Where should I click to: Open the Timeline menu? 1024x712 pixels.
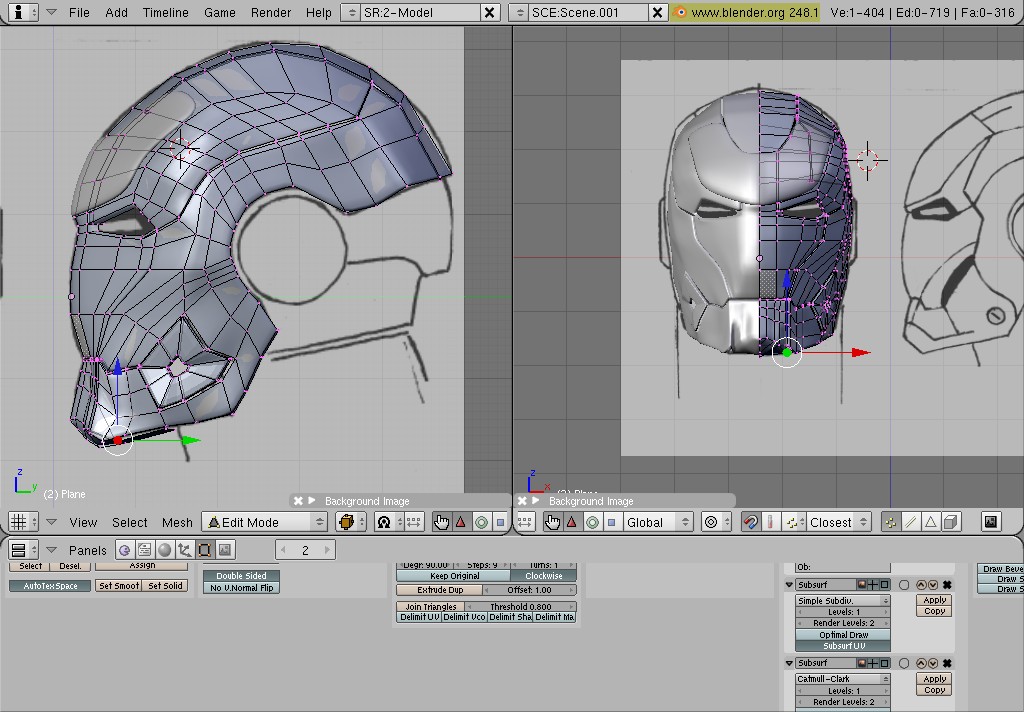click(x=165, y=12)
